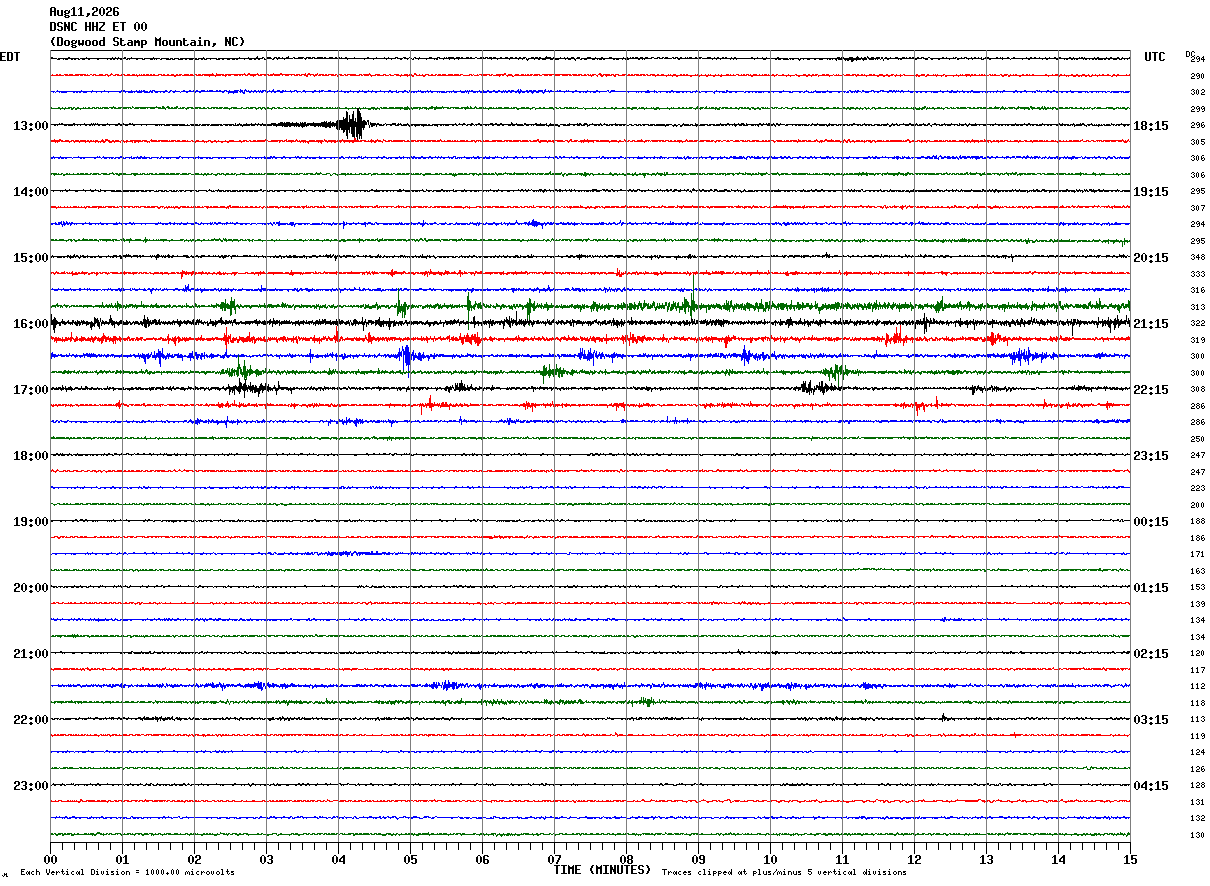Click the 21:15 UTC label
Viewport: 1210px width, 886px height.
[1151, 324]
